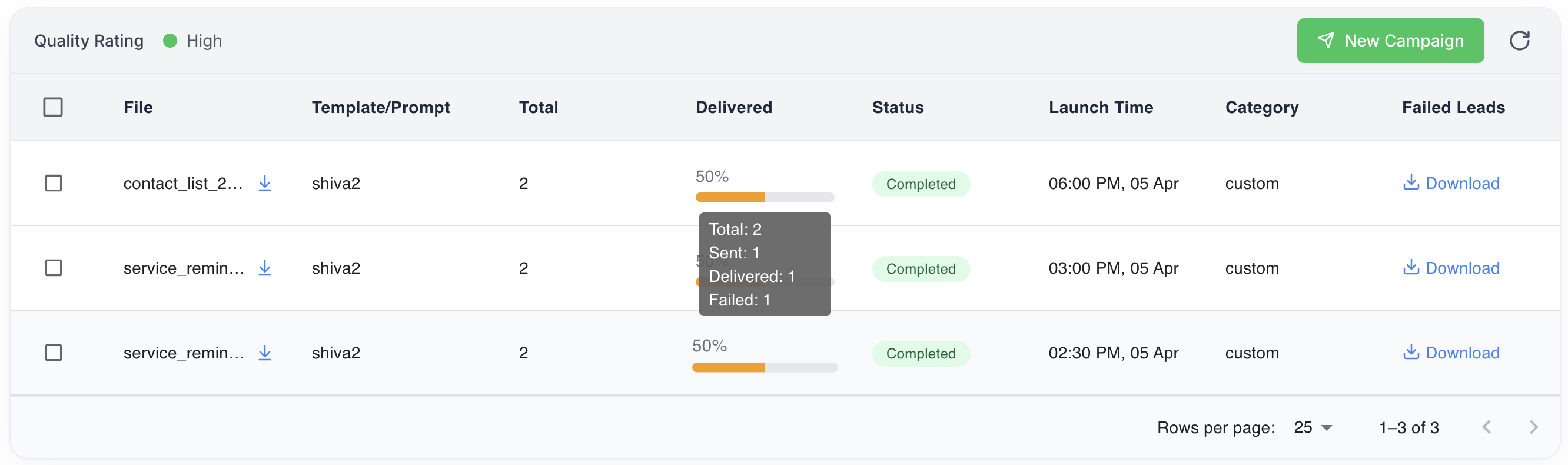Download failed leads for 06:00 PM campaign
1568x465 pixels.
point(1450,183)
